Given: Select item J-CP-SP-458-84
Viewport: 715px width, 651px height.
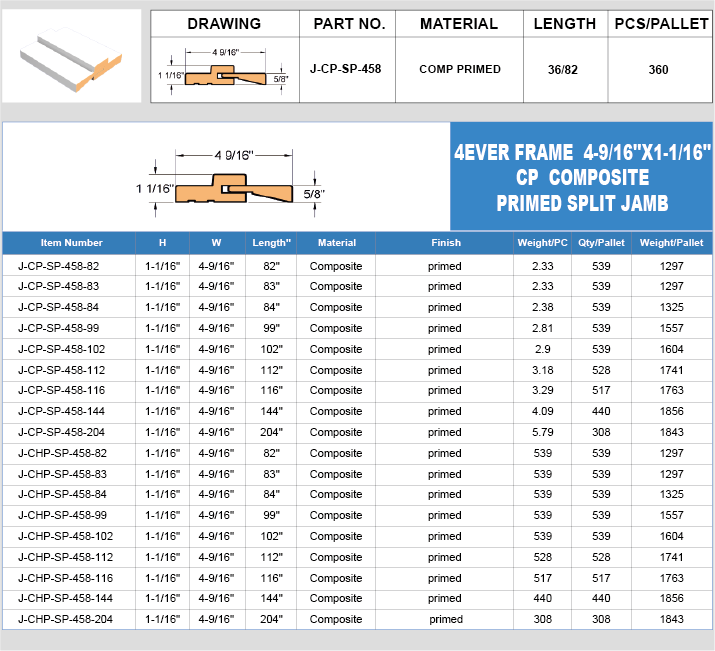Looking at the screenshot, I should [x=58, y=307].
